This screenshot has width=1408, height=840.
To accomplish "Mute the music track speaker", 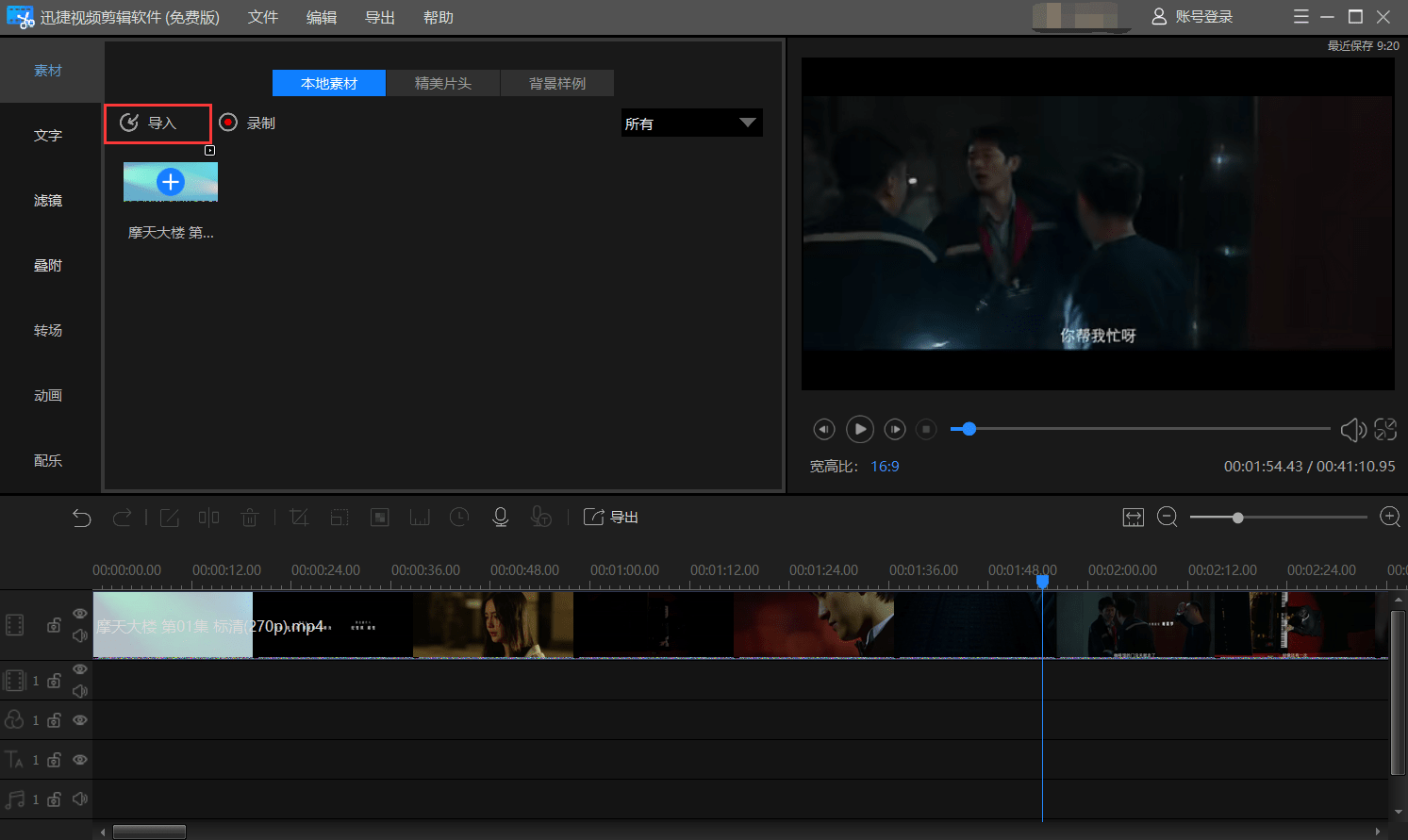I will pos(80,799).
